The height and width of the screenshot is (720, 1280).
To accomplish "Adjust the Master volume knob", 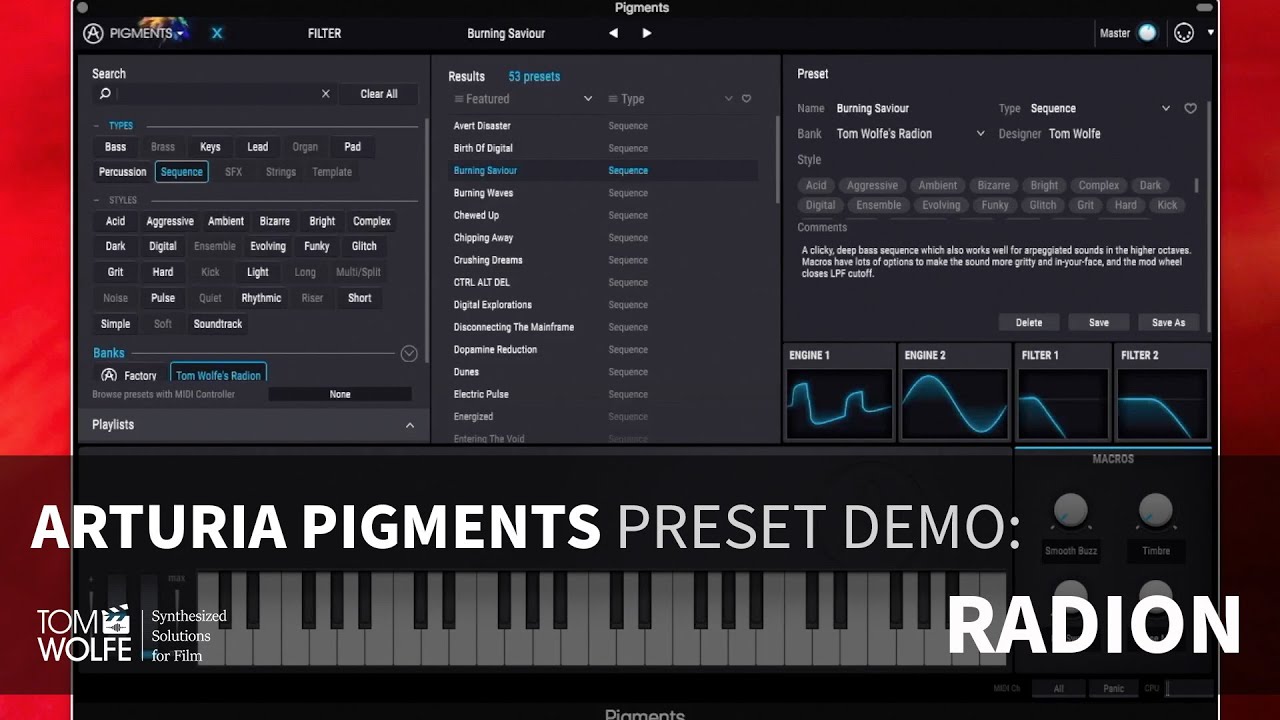I will 1147,33.
